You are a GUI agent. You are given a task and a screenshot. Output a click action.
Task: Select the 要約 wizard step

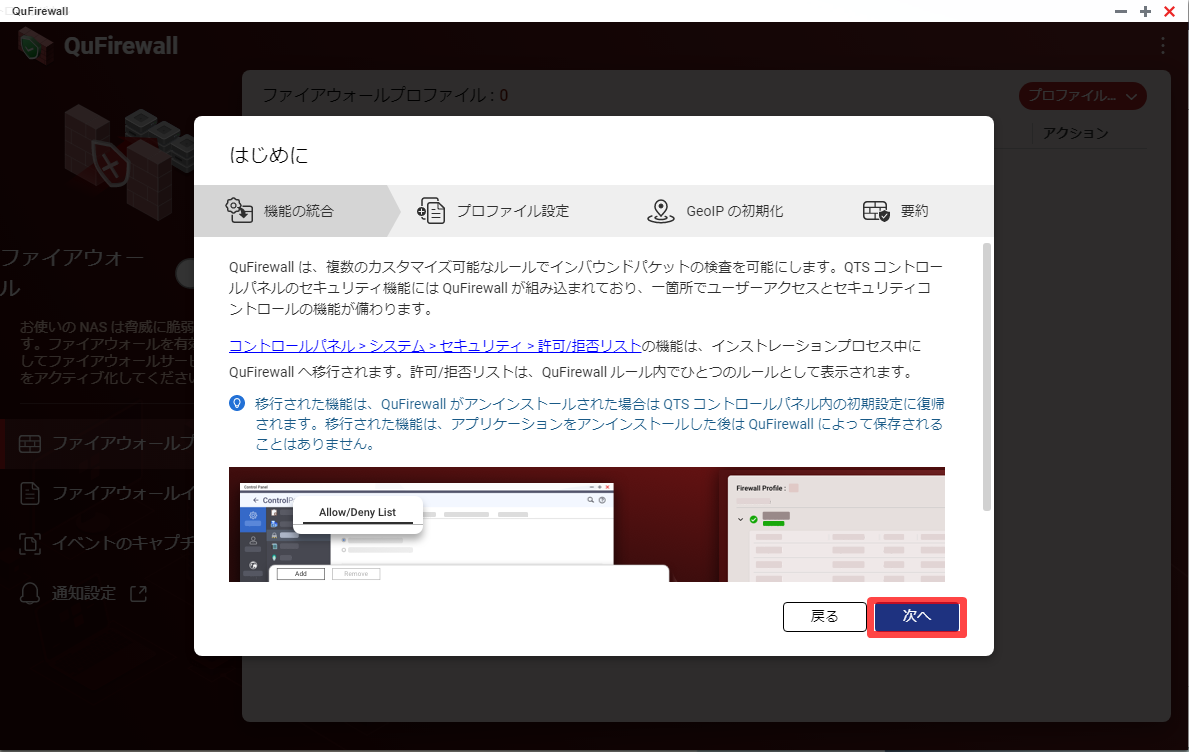896,211
